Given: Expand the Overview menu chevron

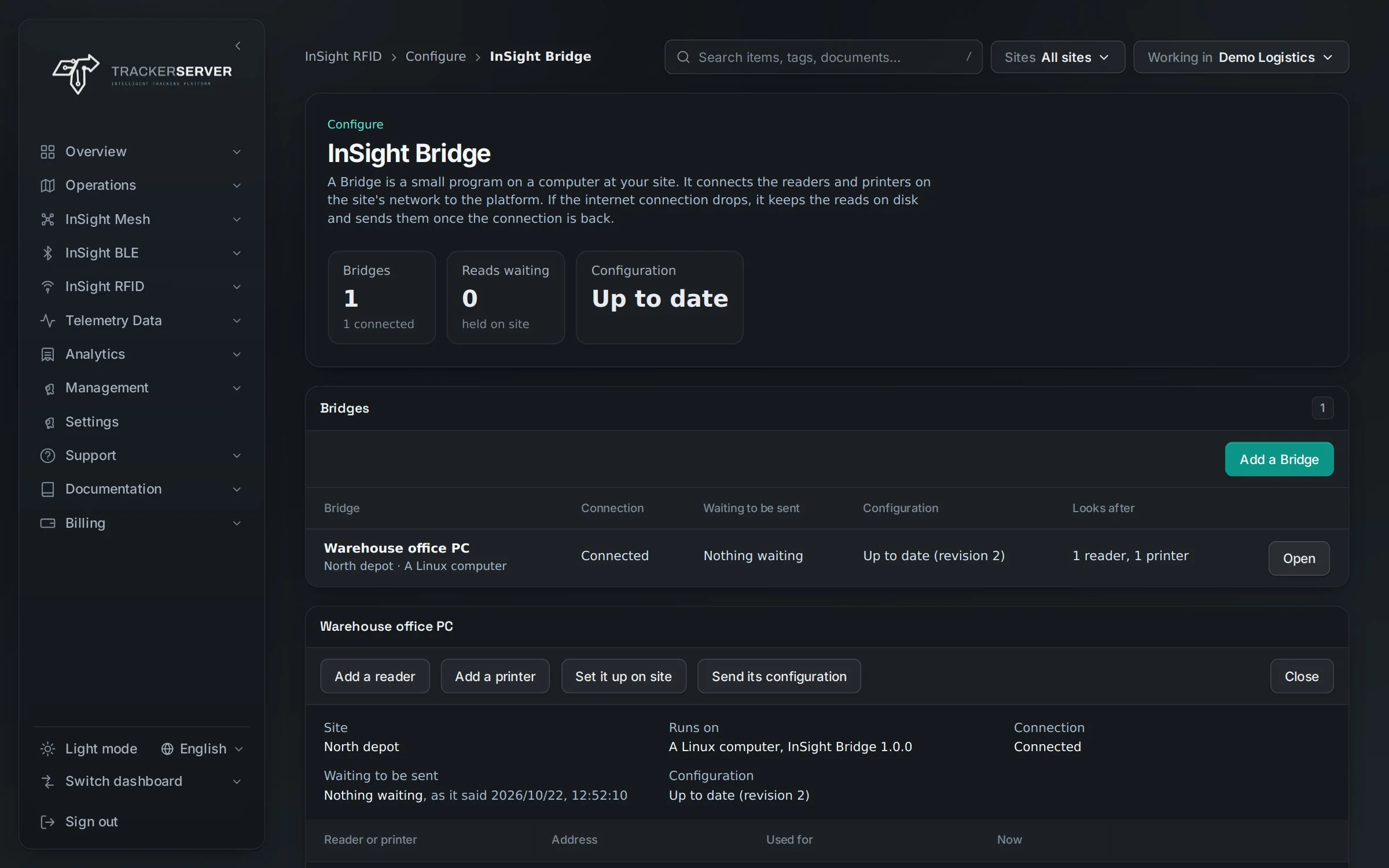Looking at the screenshot, I should pos(237,152).
